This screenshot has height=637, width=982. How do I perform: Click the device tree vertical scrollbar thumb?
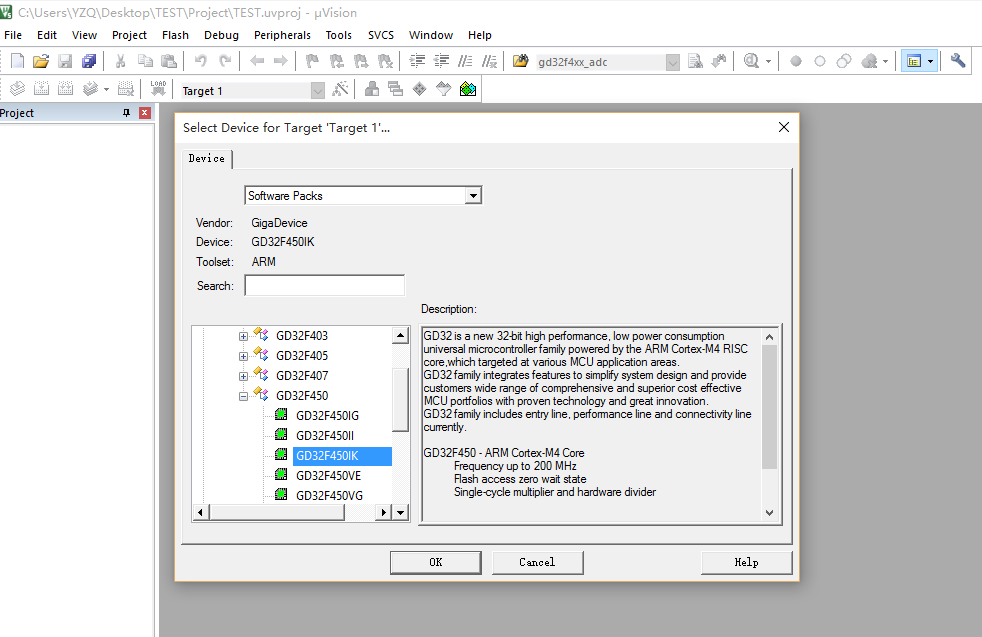(400, 400)
